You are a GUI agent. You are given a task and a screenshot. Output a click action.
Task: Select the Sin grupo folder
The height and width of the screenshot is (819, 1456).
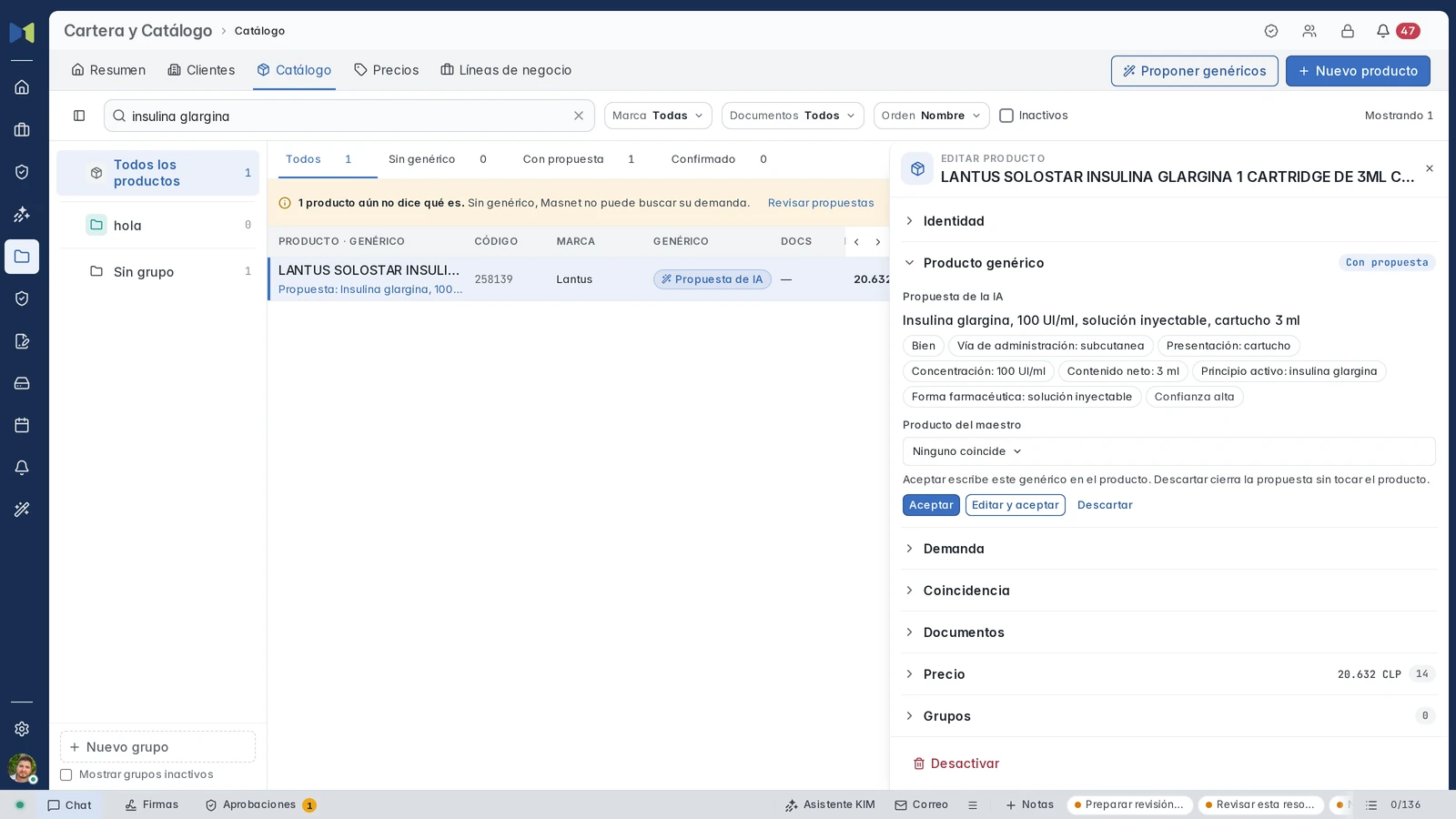click(x=158, y=272)
